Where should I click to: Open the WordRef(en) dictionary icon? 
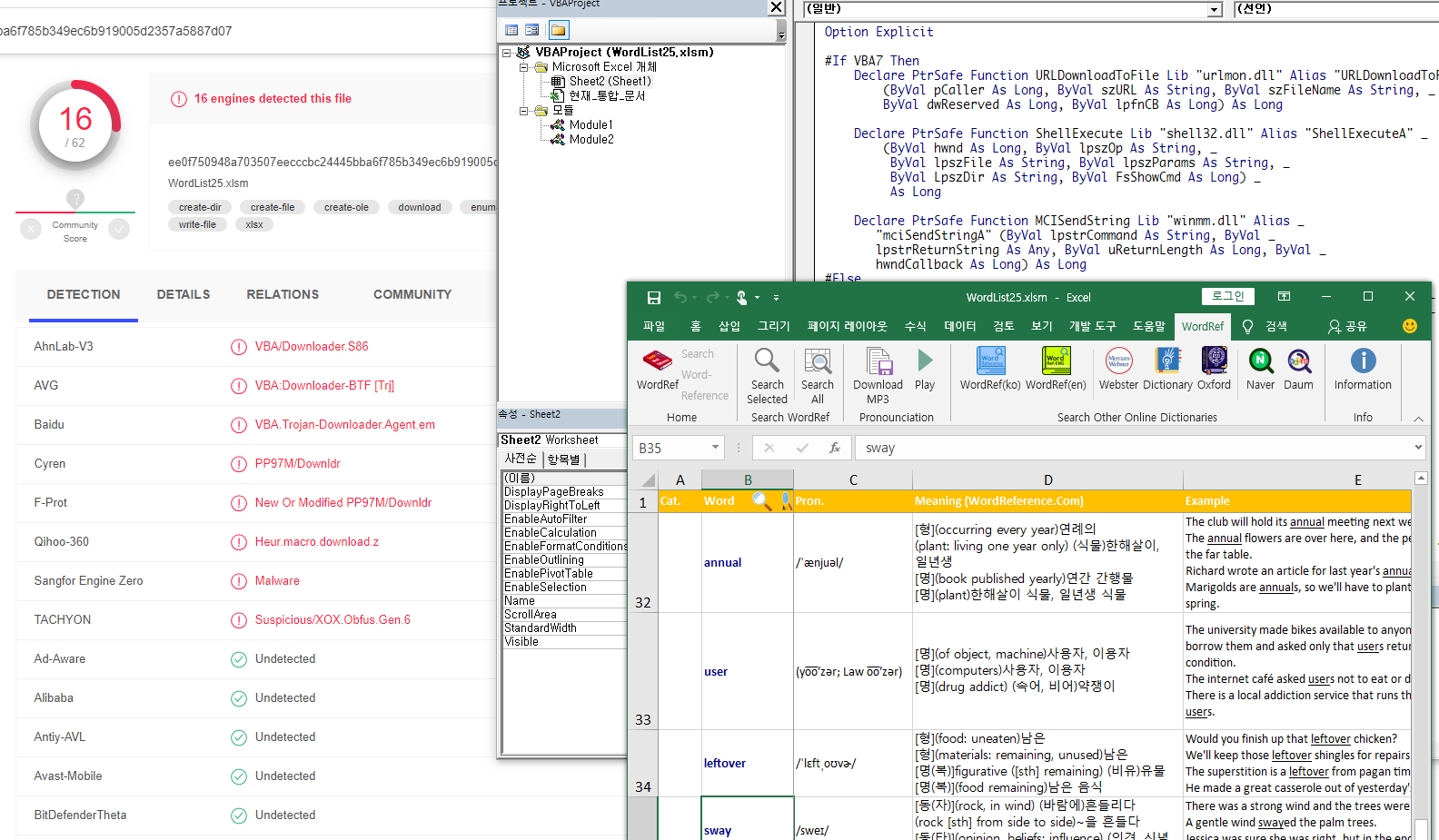pos(1056,370)
